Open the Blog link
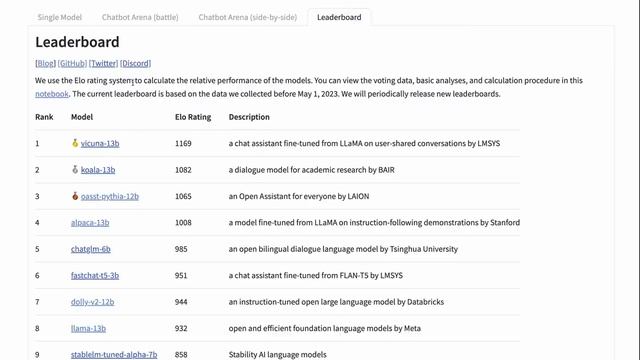Viewport: 640px width, 360px height. [45, 63]
